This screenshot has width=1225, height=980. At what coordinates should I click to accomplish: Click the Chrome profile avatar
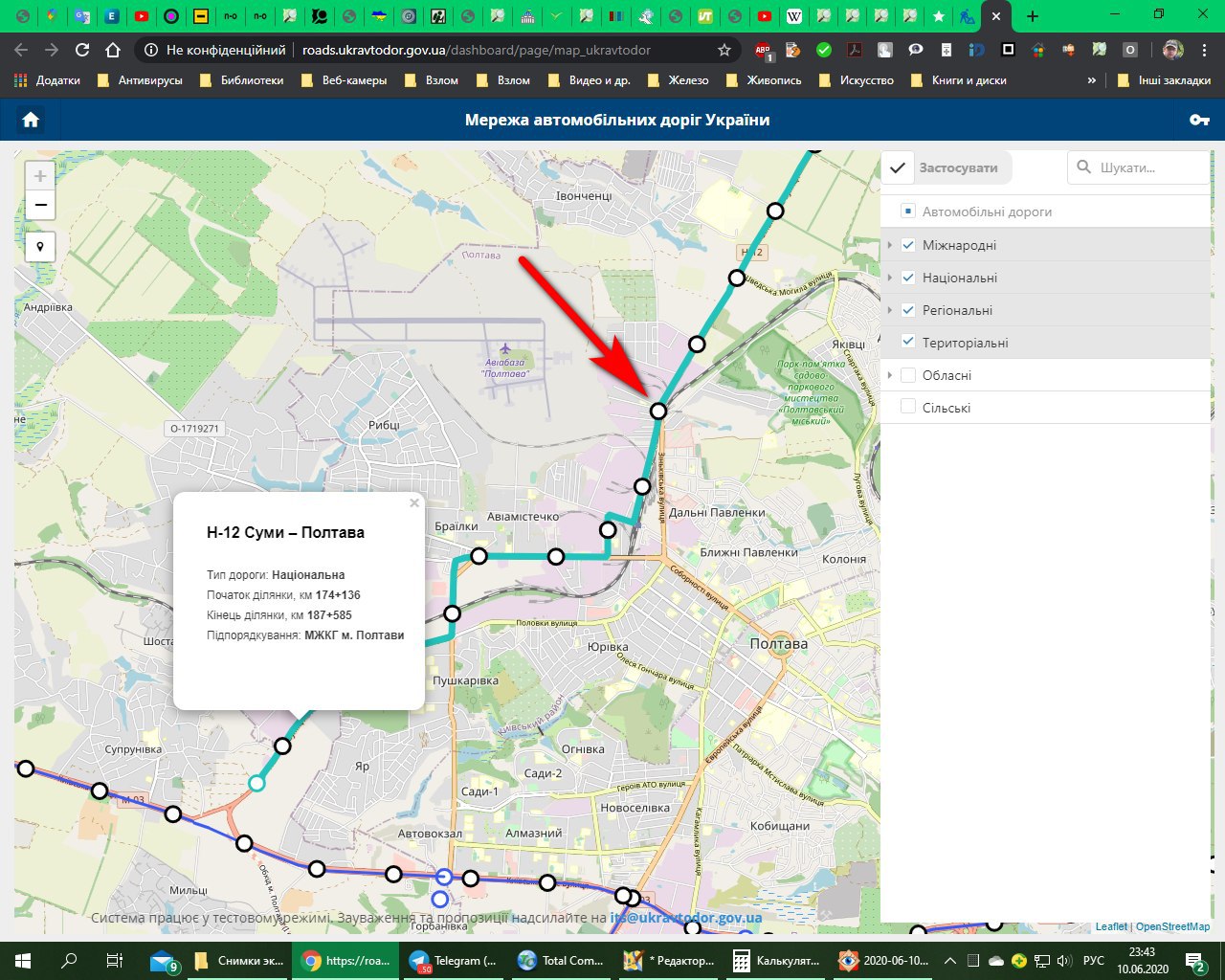1173,50
